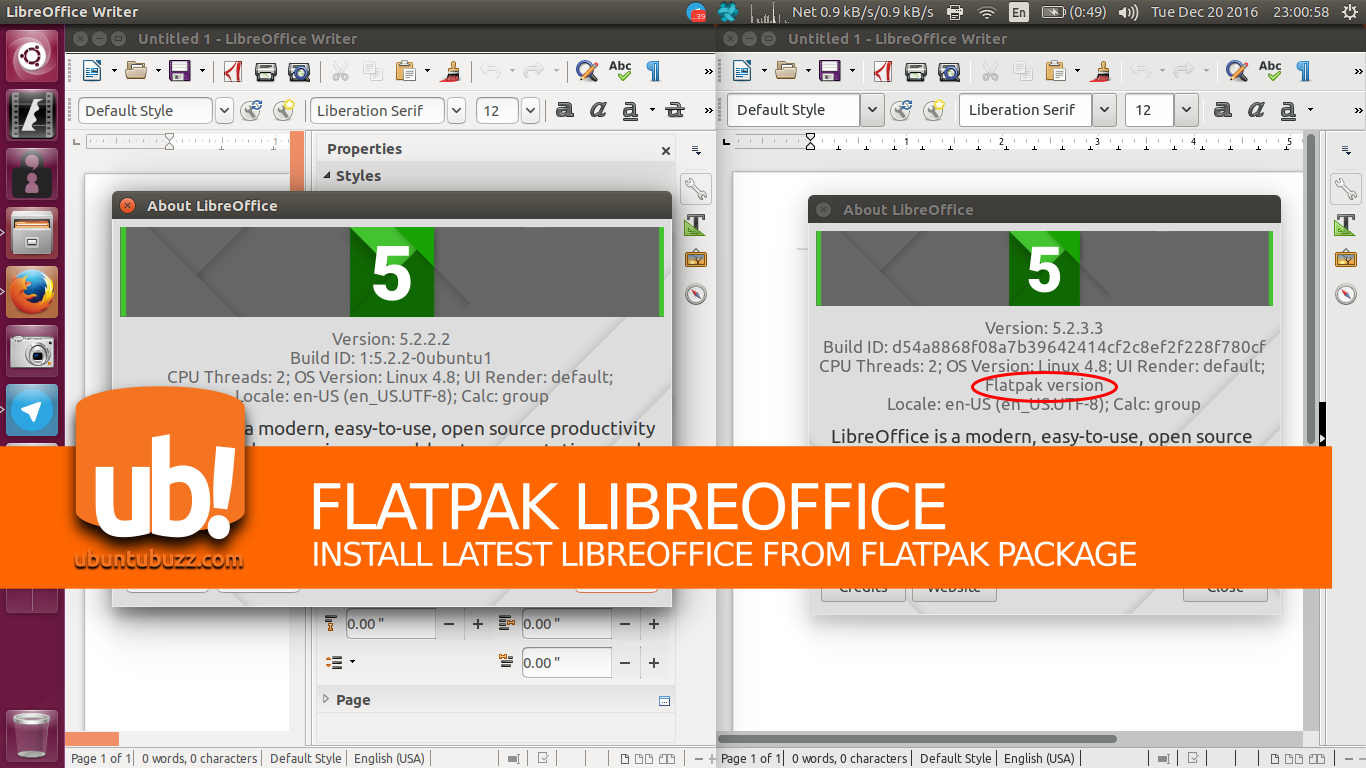Click Print icon in right Writer window
This screenshot has width=1366, height=768.
[x=915, y=71]
